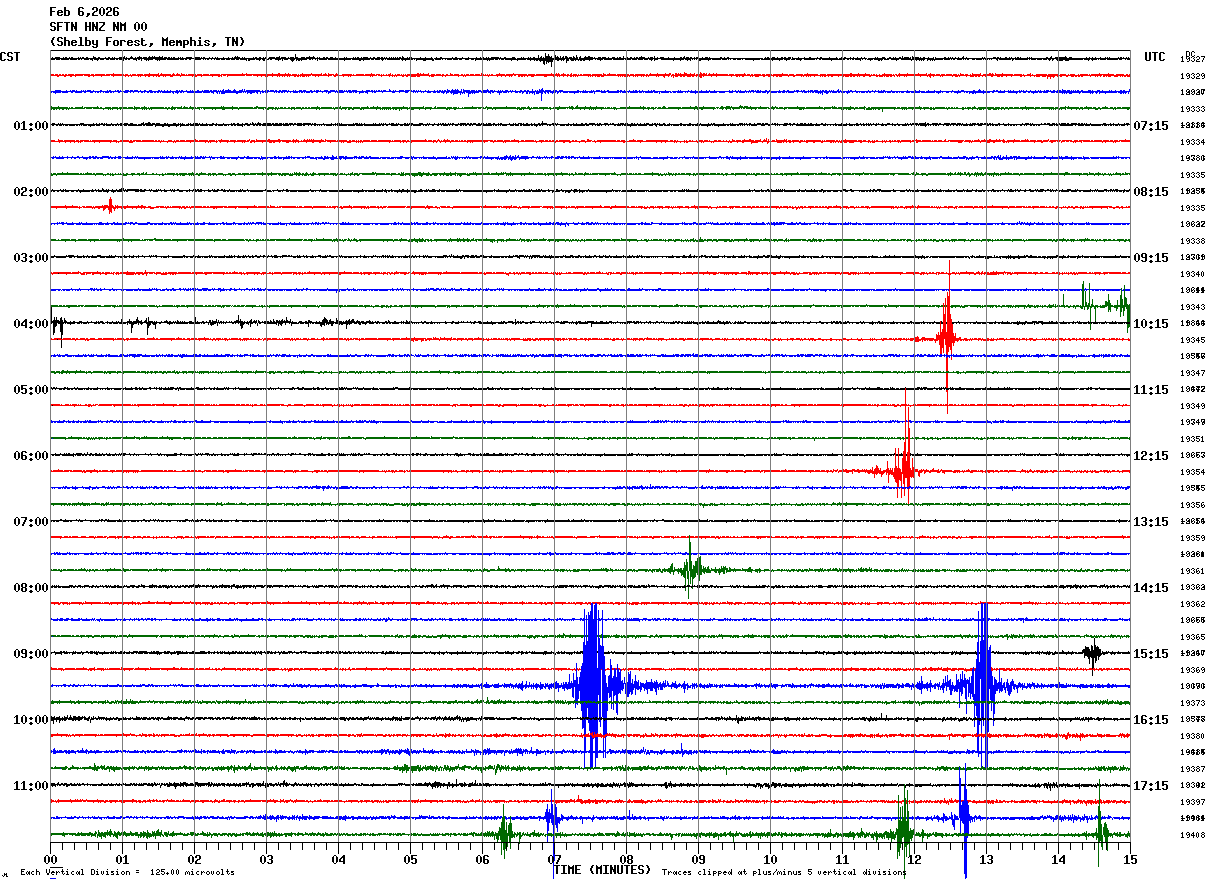Click the Feb 6,2026 date header

click(x=84, y=12)
